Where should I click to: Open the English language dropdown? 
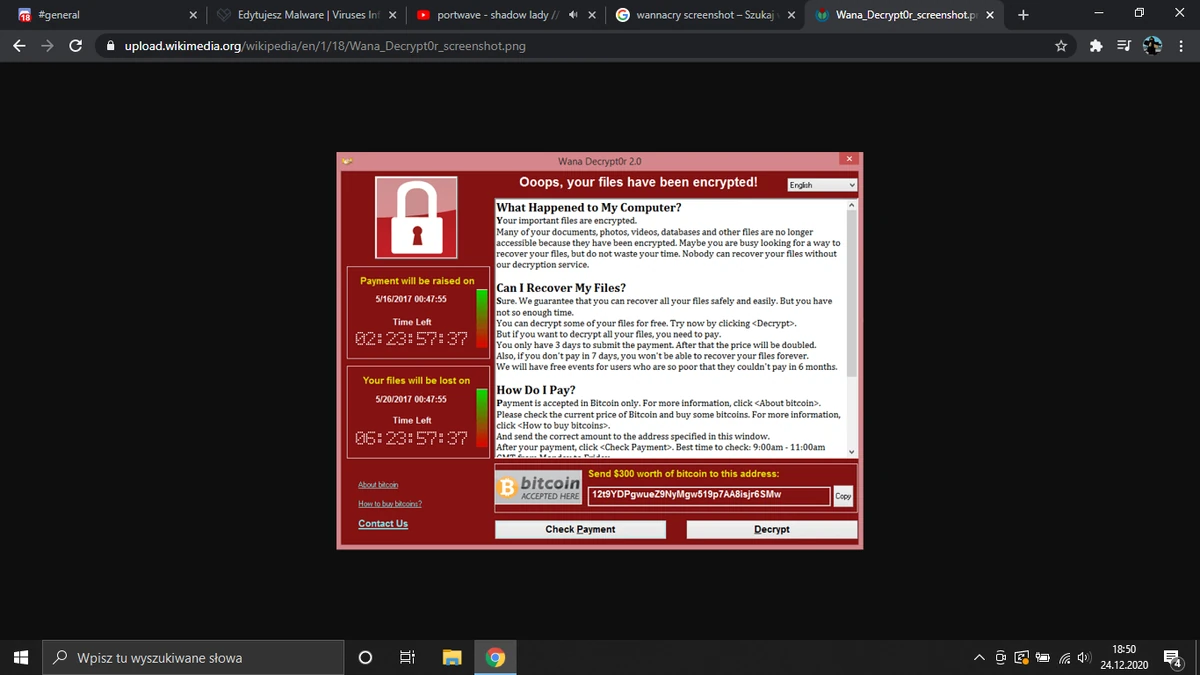(822, 184)
